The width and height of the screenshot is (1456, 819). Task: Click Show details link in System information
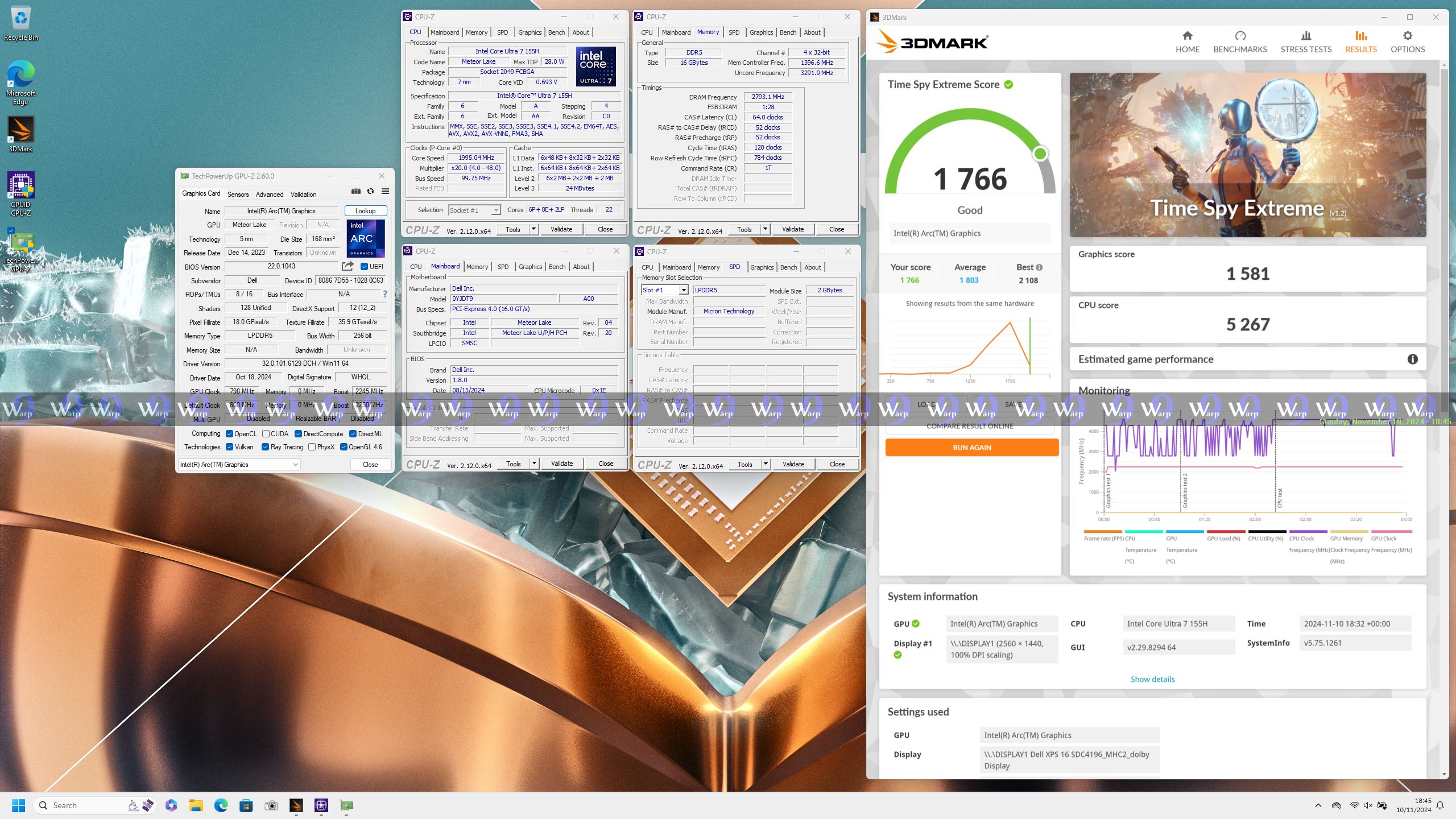1152,679
